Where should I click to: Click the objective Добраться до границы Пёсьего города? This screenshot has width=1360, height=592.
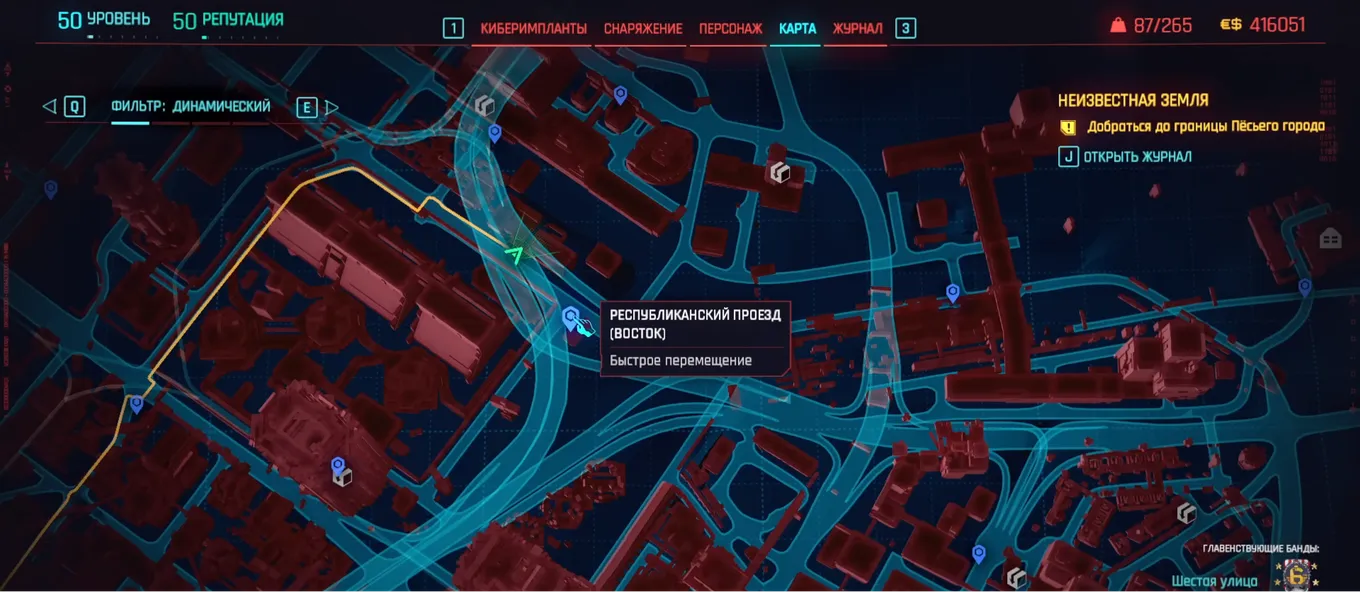[x=1206, y=127]
